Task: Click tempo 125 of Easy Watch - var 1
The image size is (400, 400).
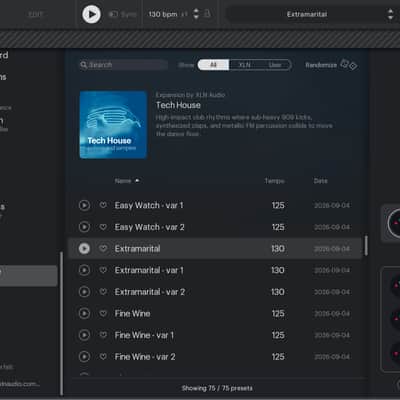Action: point(278,205)
